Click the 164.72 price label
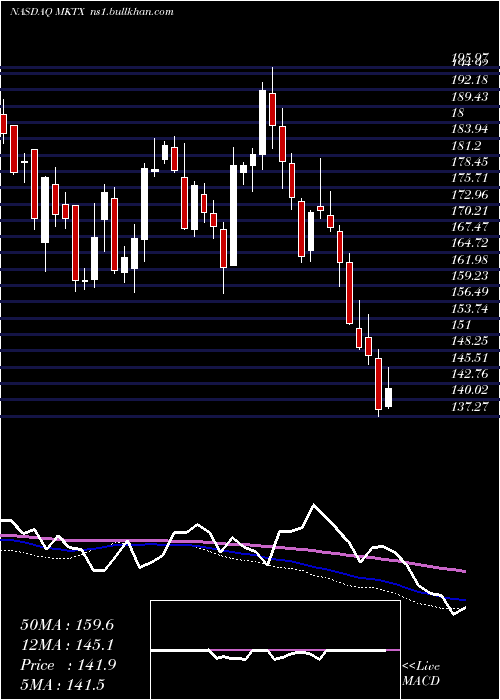Screen dimensions: 500x700 470,243
